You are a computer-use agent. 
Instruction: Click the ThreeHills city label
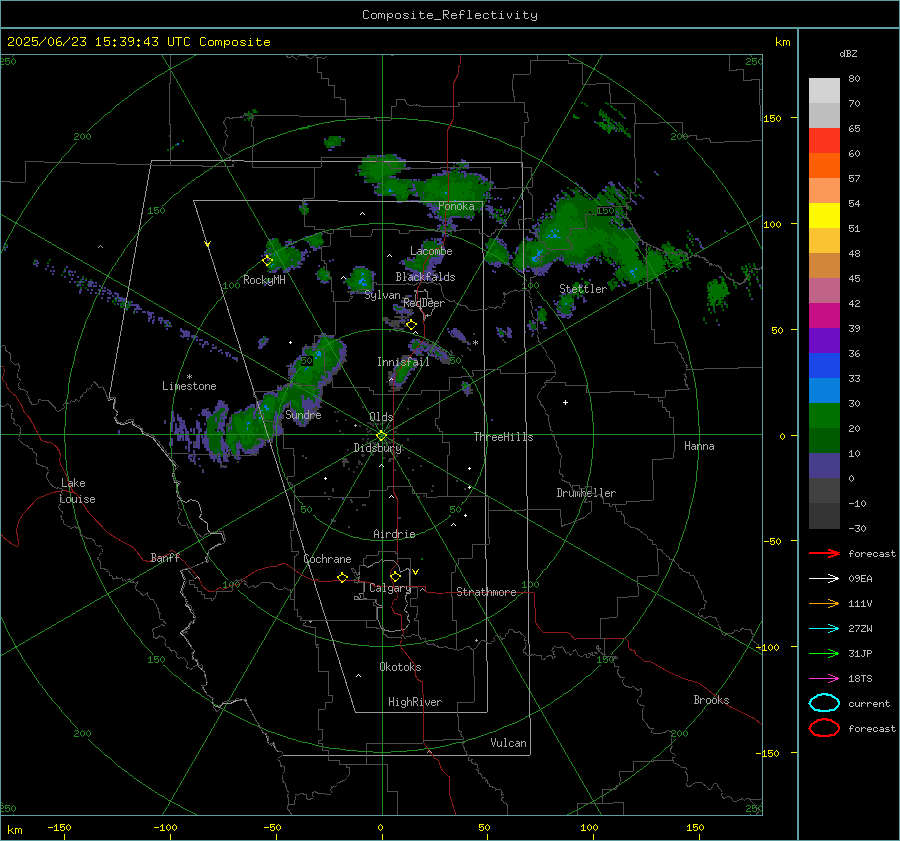(503, 437)
